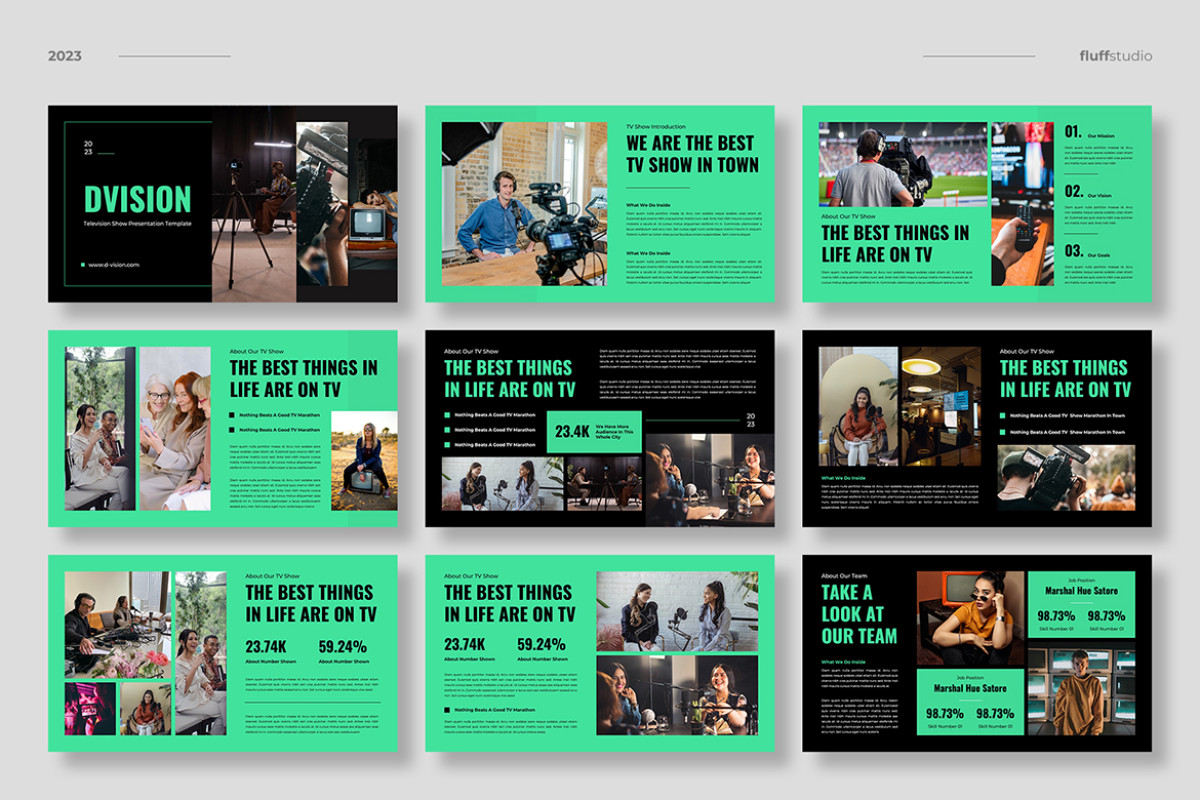Select the "About Our Team" section label

[x=843, y=575]
